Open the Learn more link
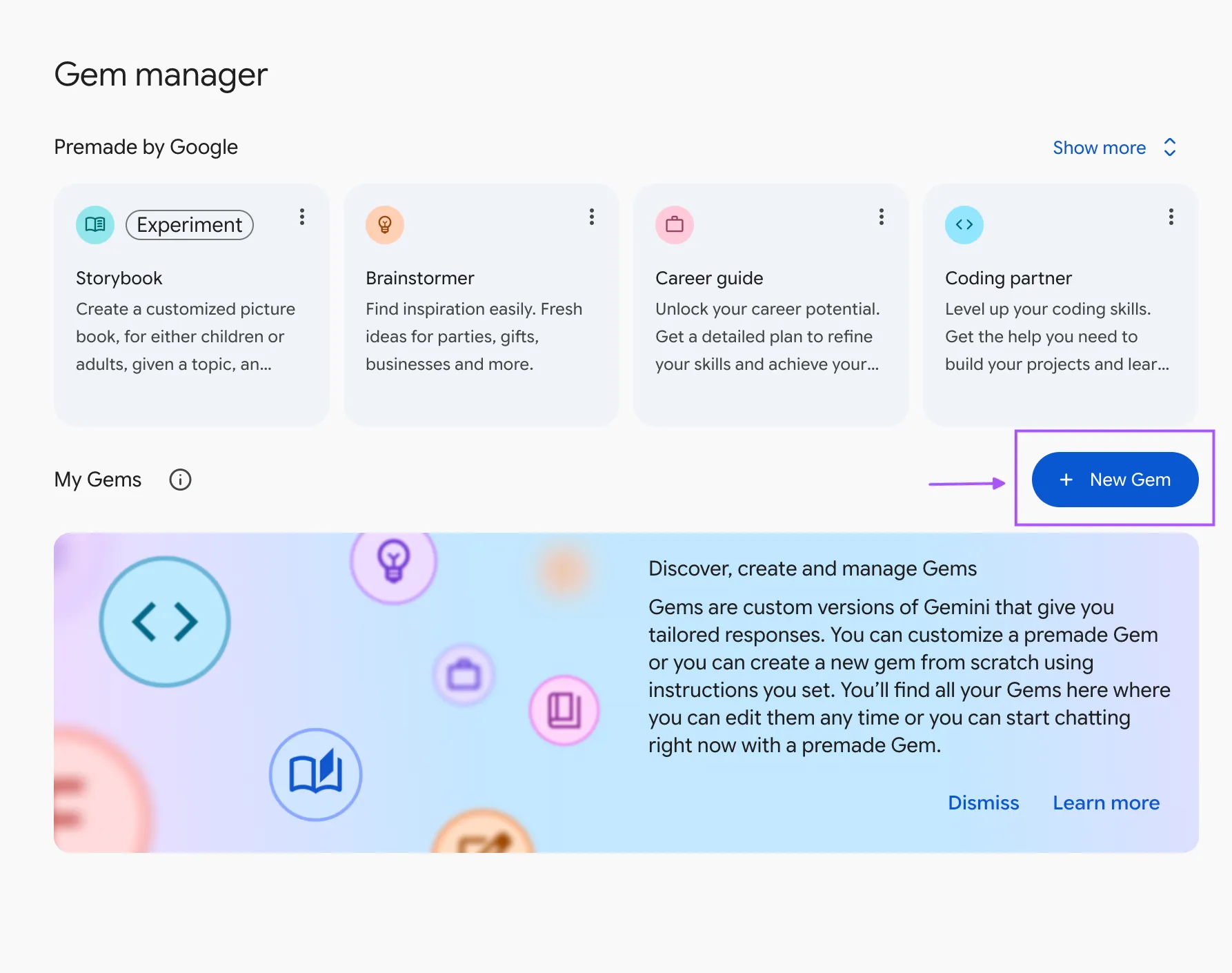 pyautogui.click(x=1106, y=803)
